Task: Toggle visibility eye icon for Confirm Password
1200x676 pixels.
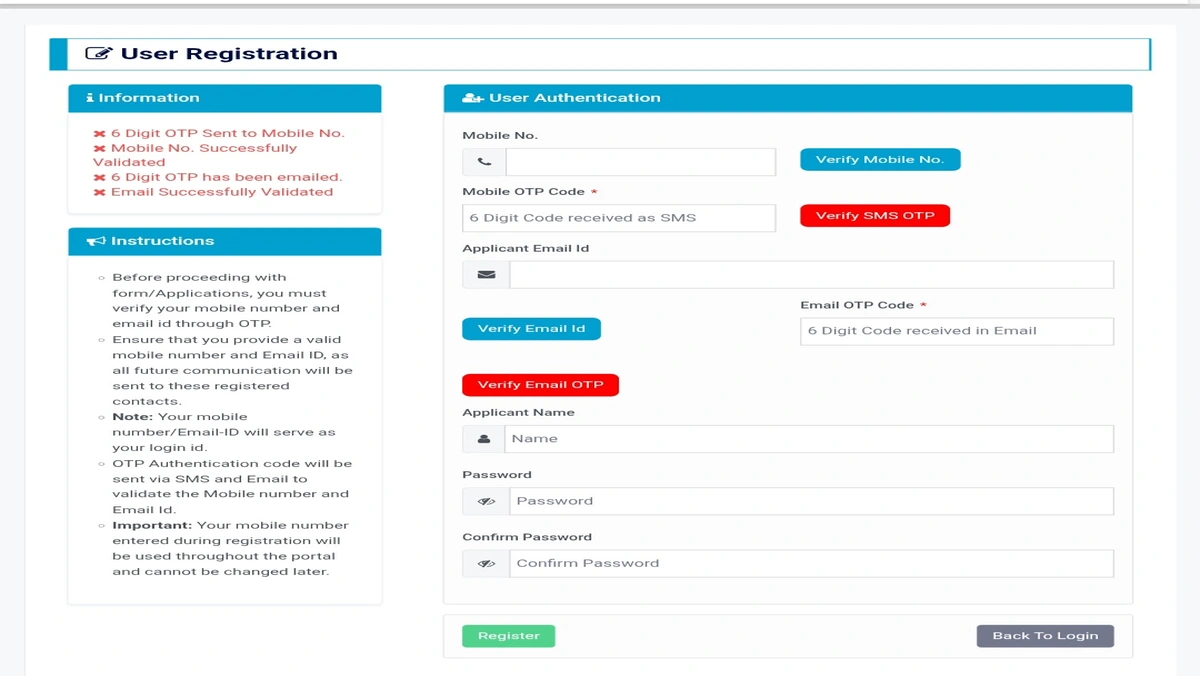Action: [486, 564]
